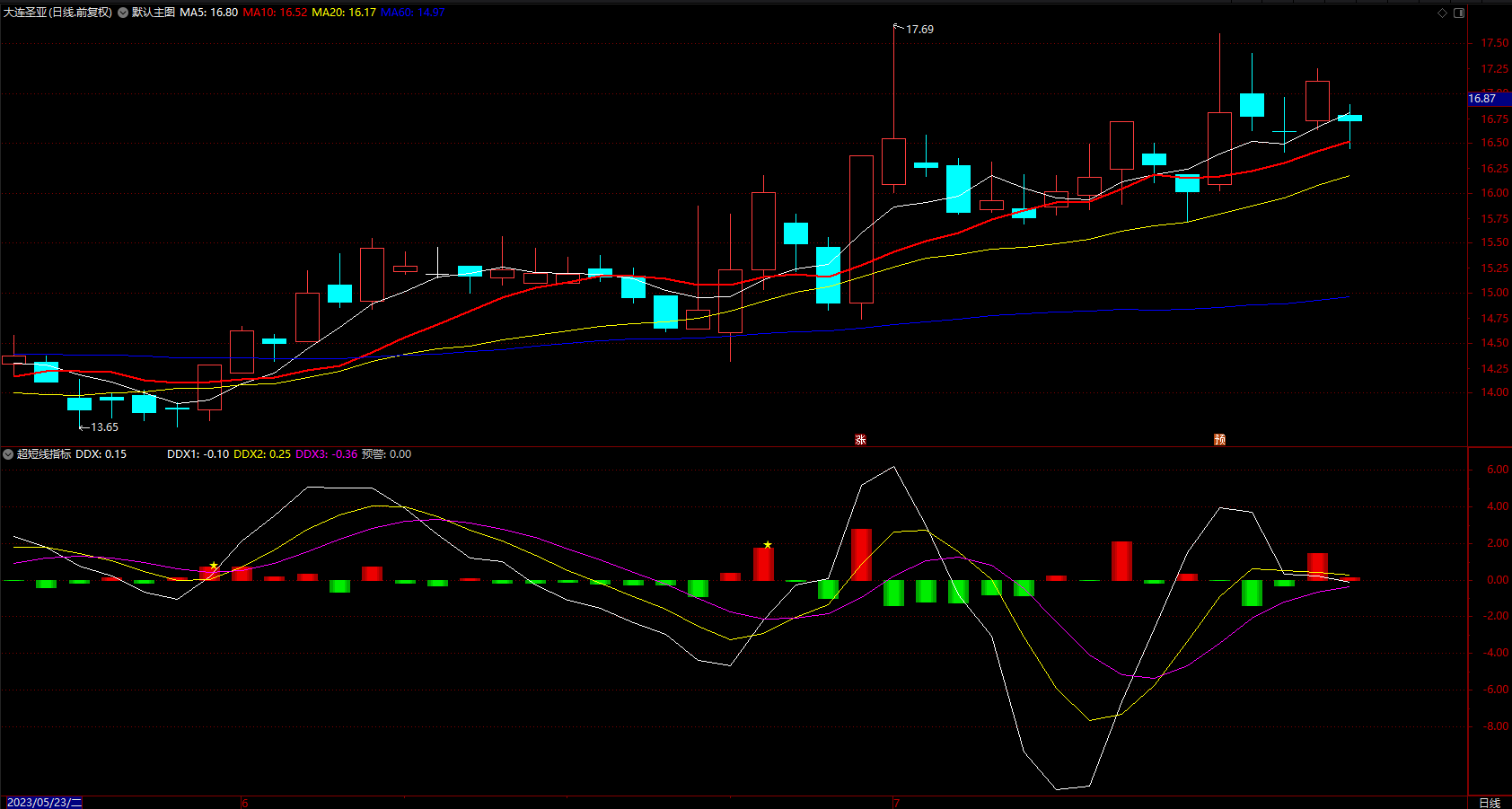
Task: Click the 13.65 low price label
Action: coord(104,427)
